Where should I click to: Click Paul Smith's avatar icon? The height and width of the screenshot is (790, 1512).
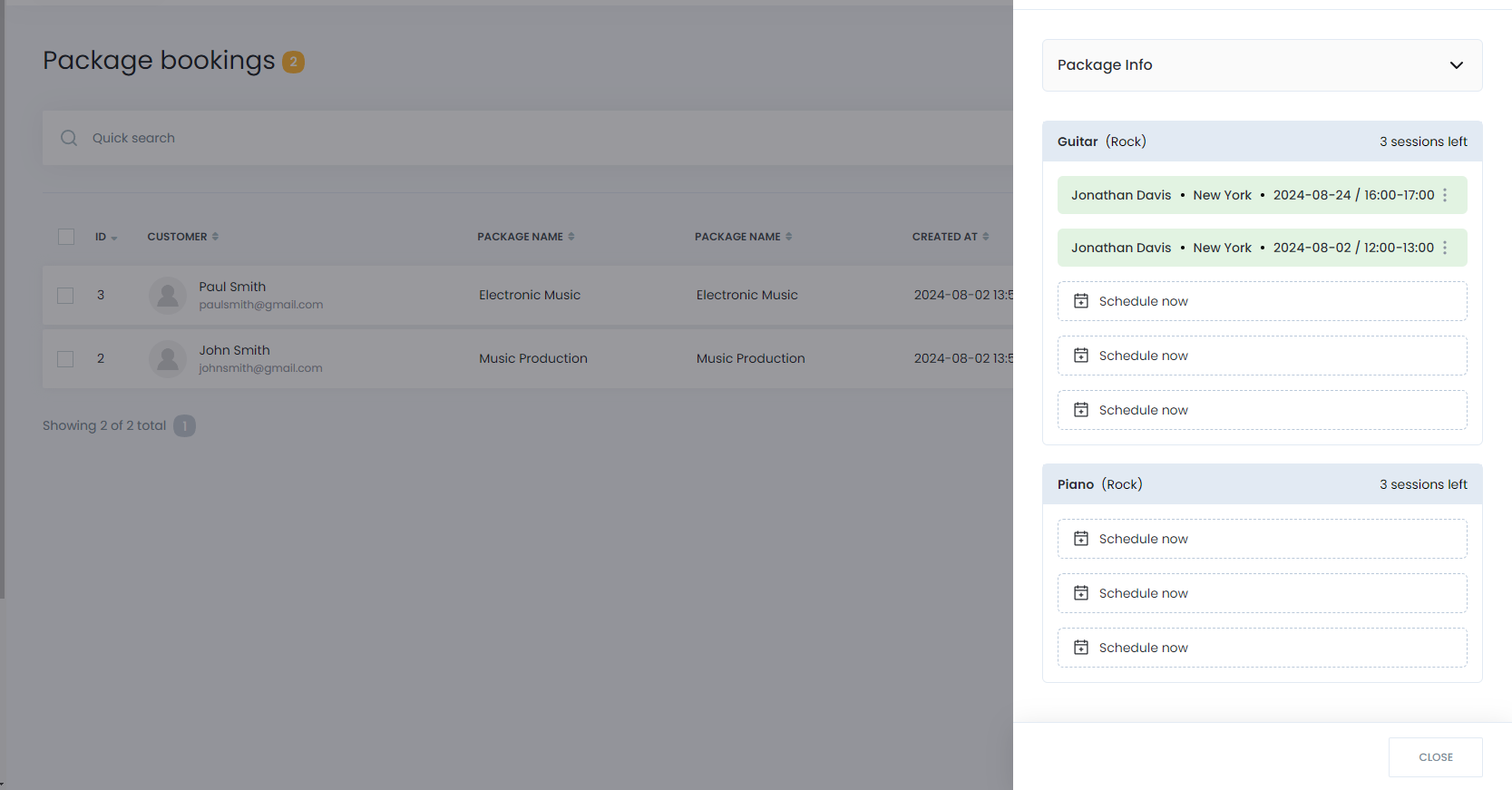168,296
